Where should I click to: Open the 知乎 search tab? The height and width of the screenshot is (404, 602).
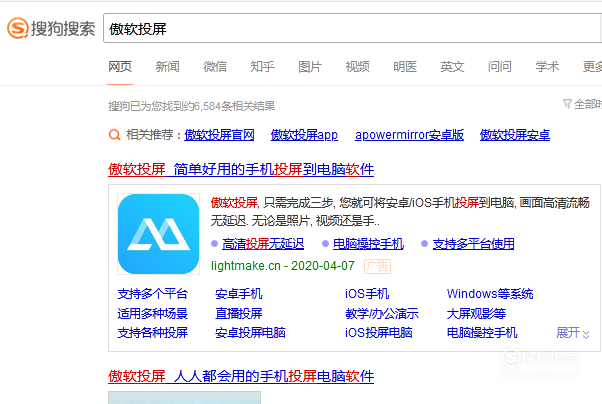click(x=262, y=67)
